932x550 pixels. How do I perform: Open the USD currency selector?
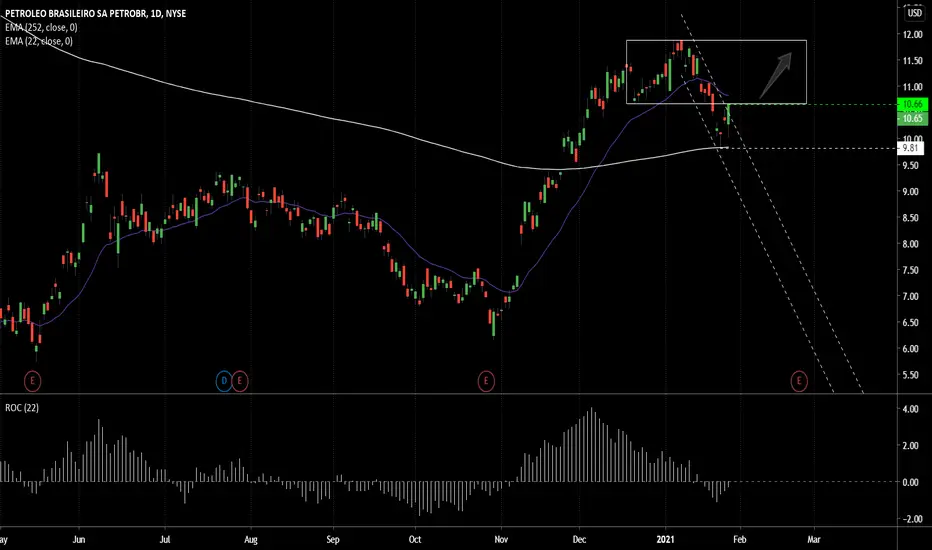point(914,12)
